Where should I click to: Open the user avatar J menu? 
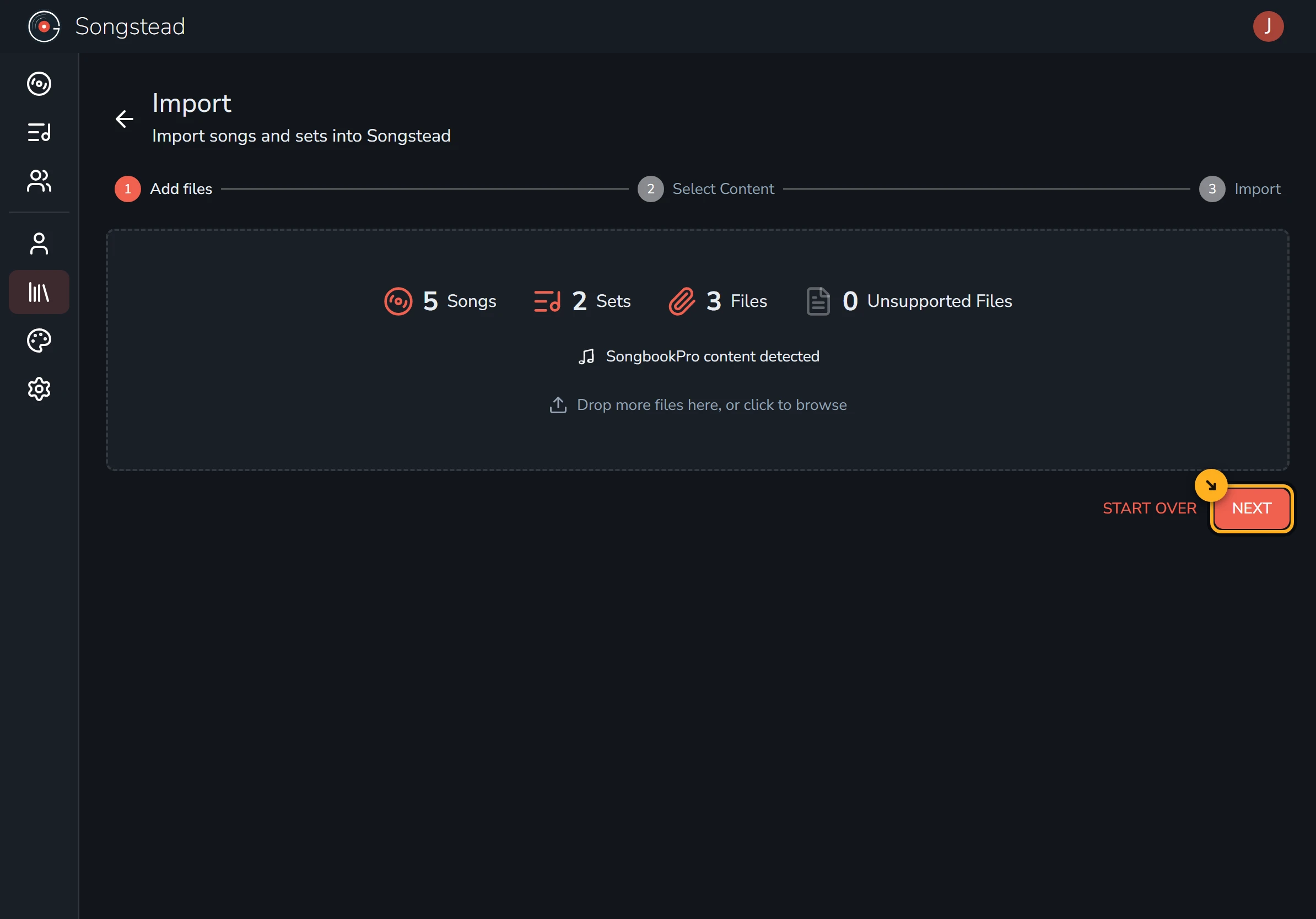pos(1268,26)
